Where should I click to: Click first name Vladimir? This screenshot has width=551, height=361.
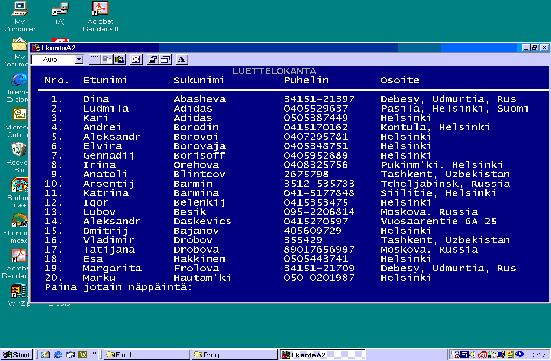(108, 240)
